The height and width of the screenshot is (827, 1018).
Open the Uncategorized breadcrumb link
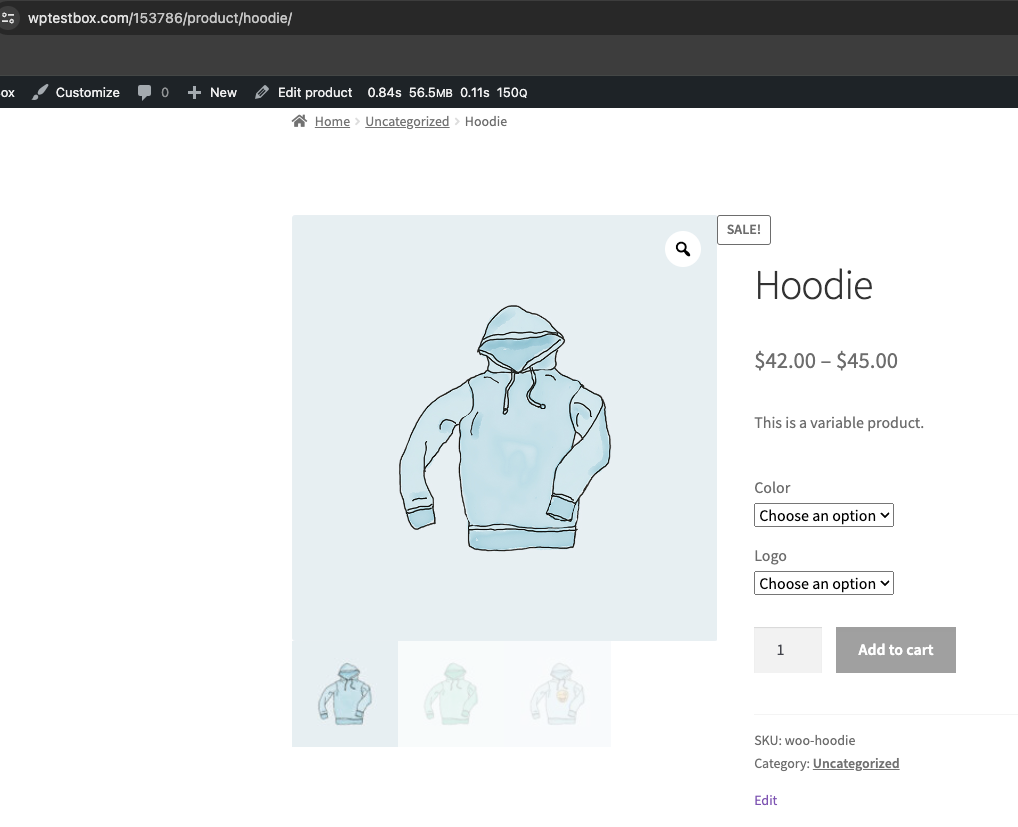[x=407, y=121]
